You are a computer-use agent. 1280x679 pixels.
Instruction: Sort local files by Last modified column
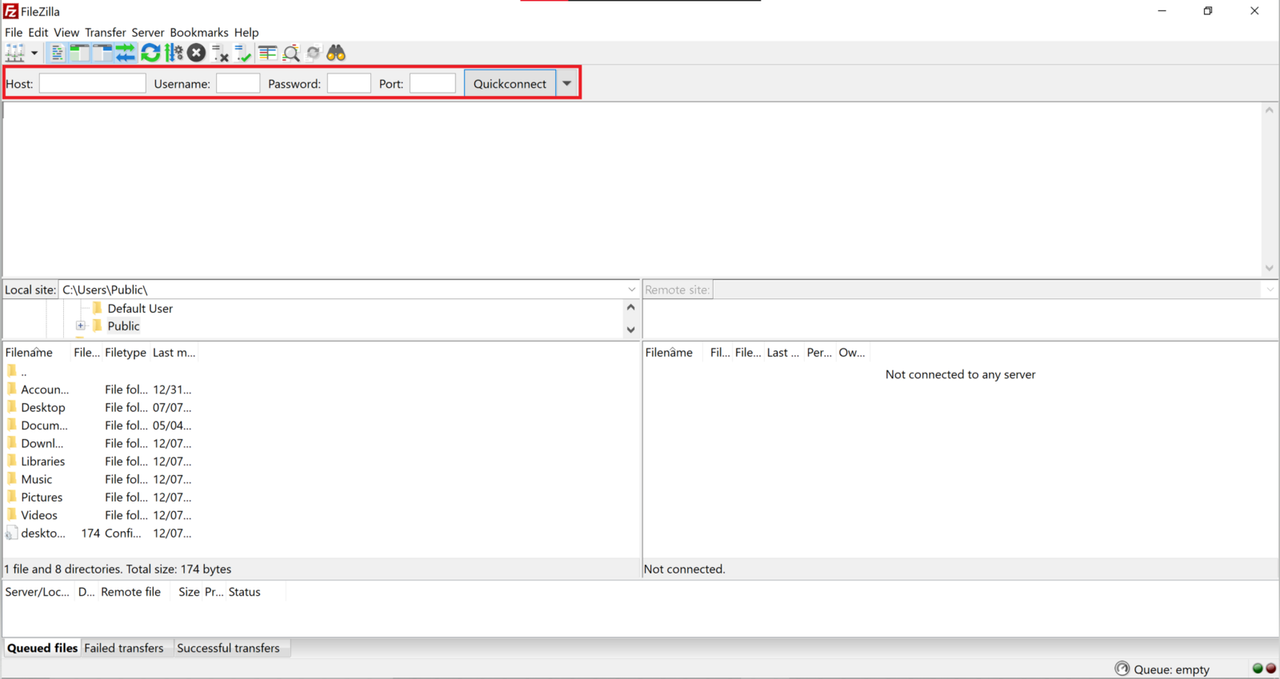174,353
